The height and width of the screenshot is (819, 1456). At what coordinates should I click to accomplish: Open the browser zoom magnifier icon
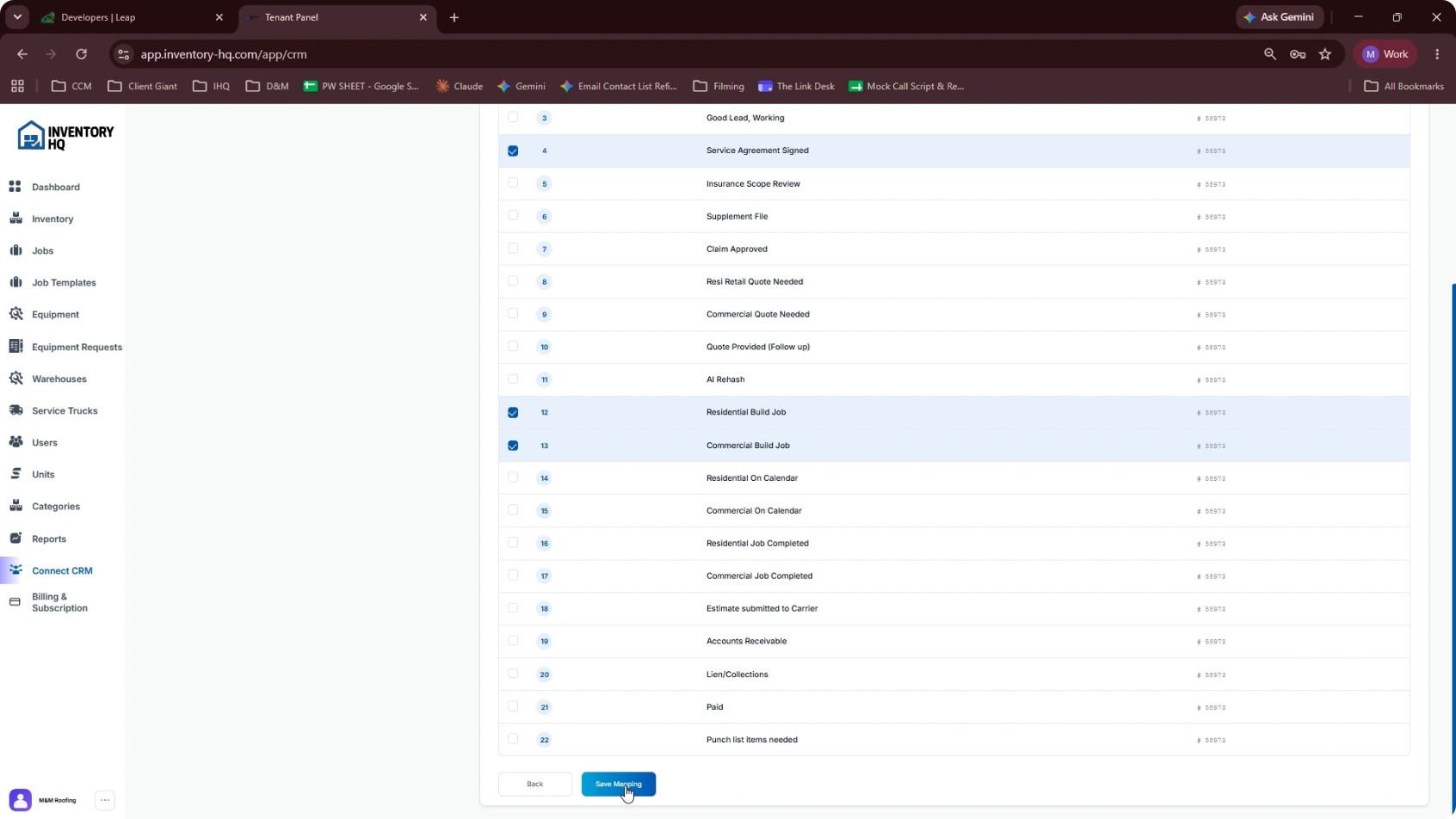pyautogui.click(x=1269, y=54)
